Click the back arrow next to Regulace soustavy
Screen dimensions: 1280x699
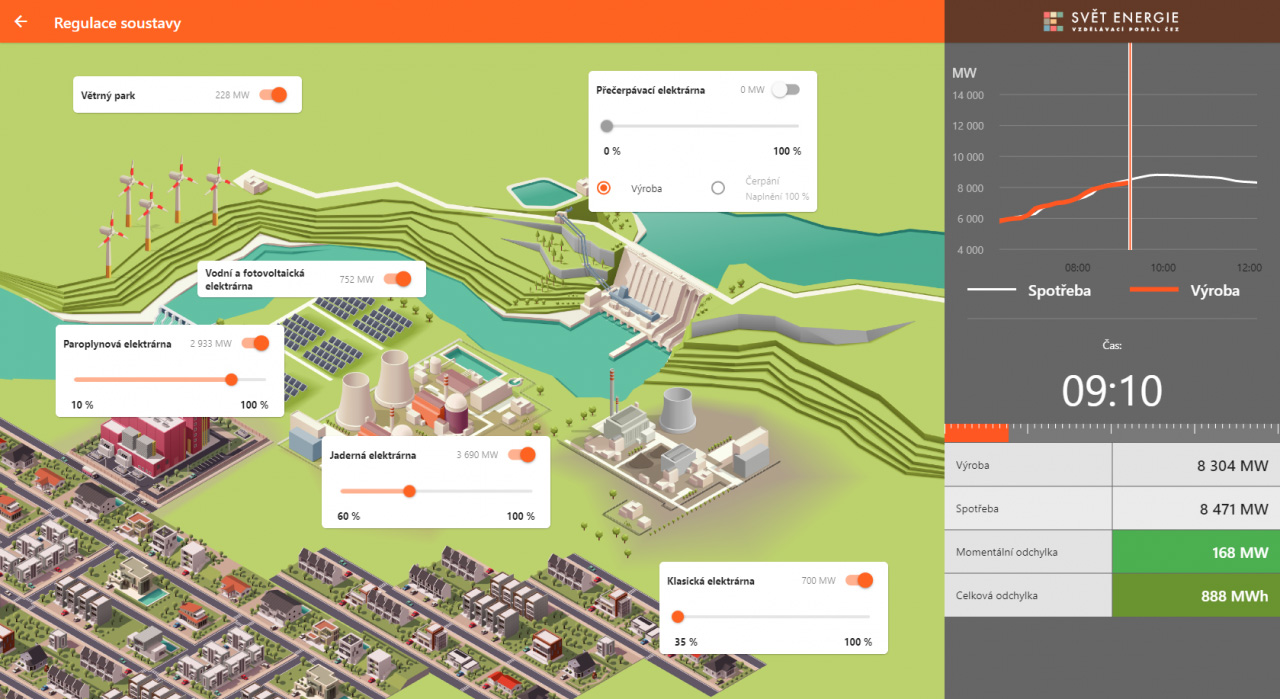point(21,22)
